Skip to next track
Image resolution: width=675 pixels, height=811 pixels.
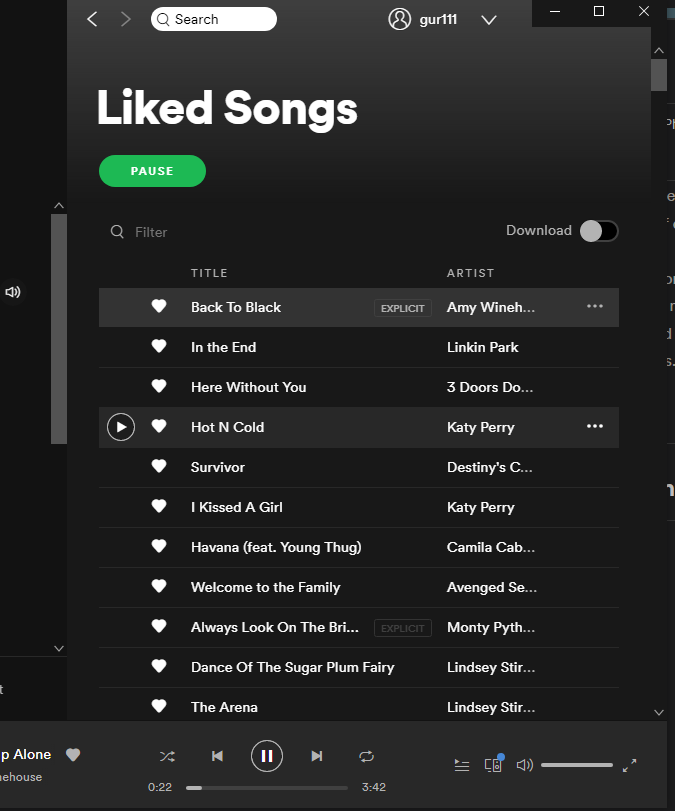point(317,756)
